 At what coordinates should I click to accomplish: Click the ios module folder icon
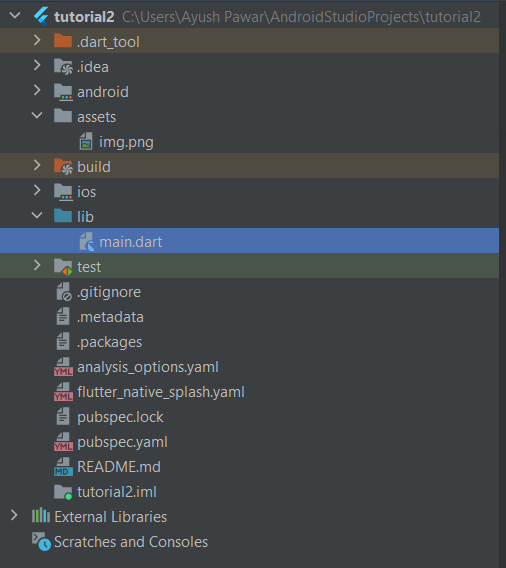click(63, 192)
